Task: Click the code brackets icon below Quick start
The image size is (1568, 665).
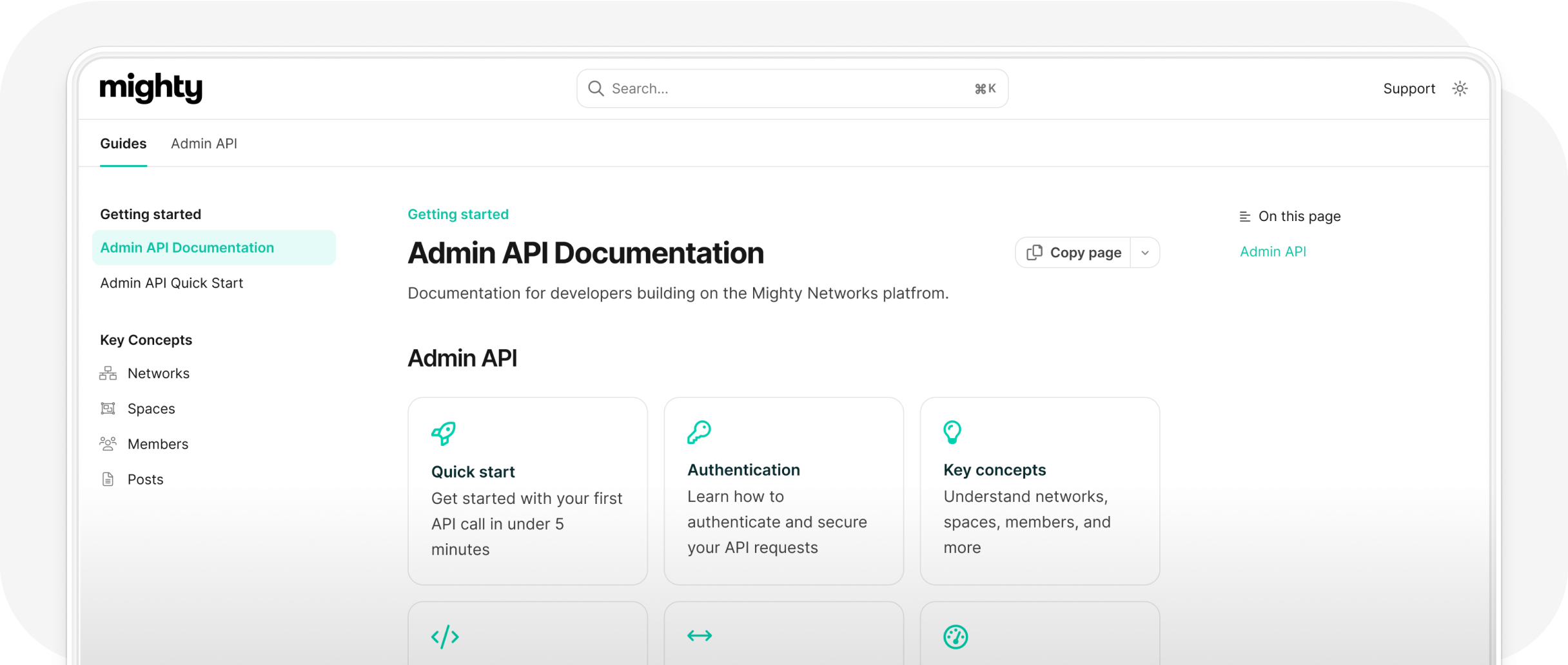Action: (x=445, y=636)
